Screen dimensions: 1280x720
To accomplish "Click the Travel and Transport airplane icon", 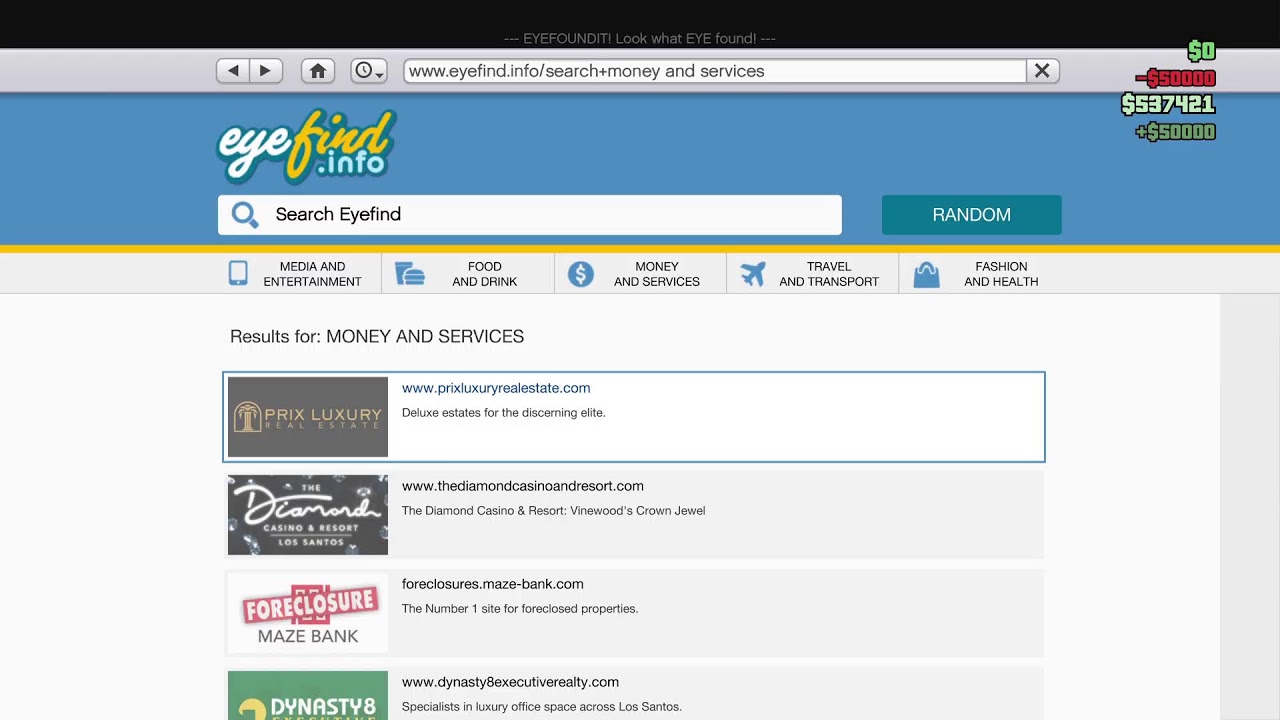I will [753, 274].
